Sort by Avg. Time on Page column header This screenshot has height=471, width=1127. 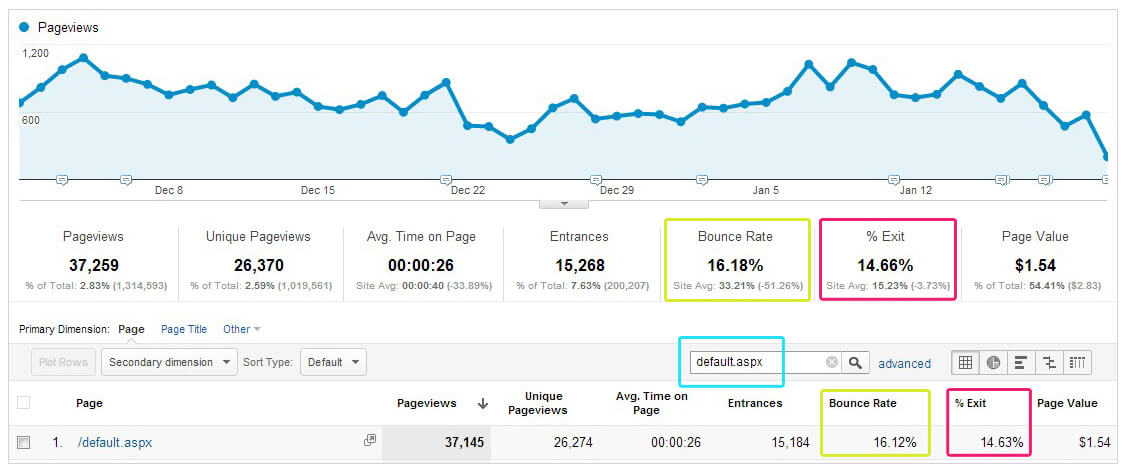[x=651, y=403]
